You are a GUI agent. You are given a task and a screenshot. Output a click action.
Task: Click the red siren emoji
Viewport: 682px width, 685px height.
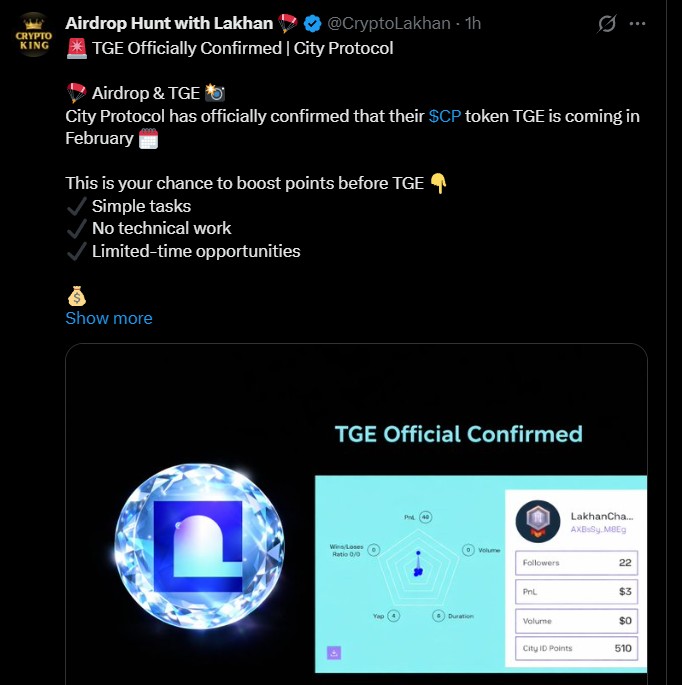tap(76, 48)
